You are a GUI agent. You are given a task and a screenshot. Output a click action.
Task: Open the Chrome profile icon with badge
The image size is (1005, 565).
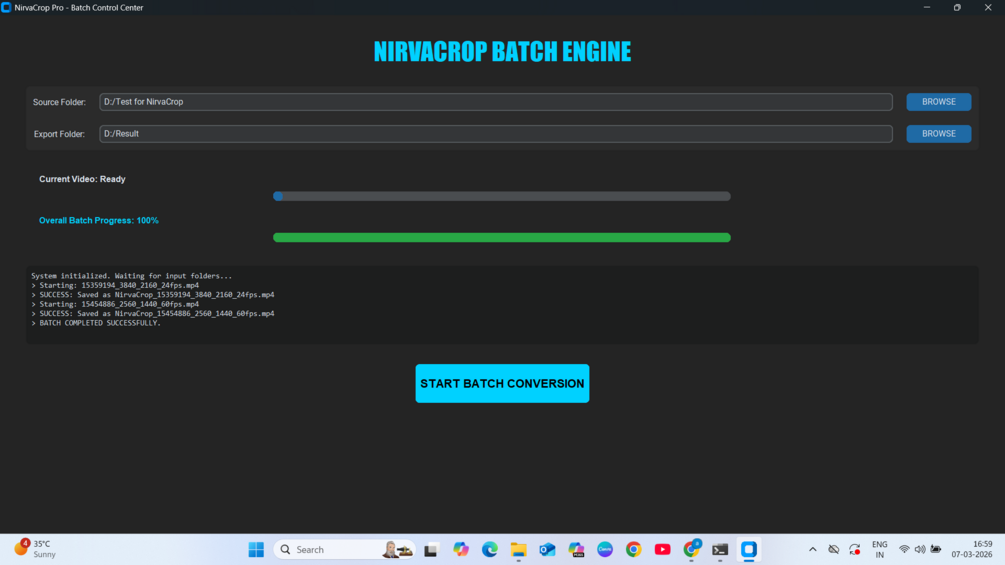[692, 549]
